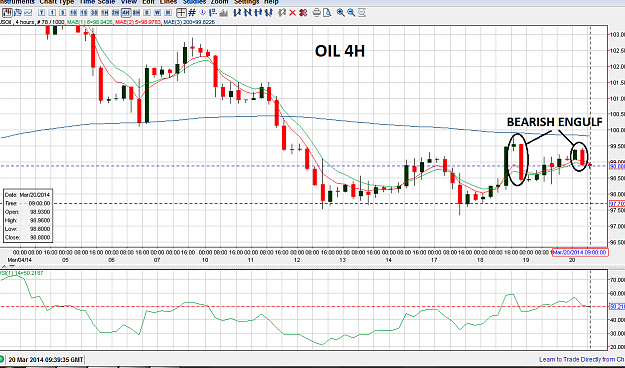Click the volume histogram icon
The height and width of the screenshot is (368, 625).
[x=223, y=13]
